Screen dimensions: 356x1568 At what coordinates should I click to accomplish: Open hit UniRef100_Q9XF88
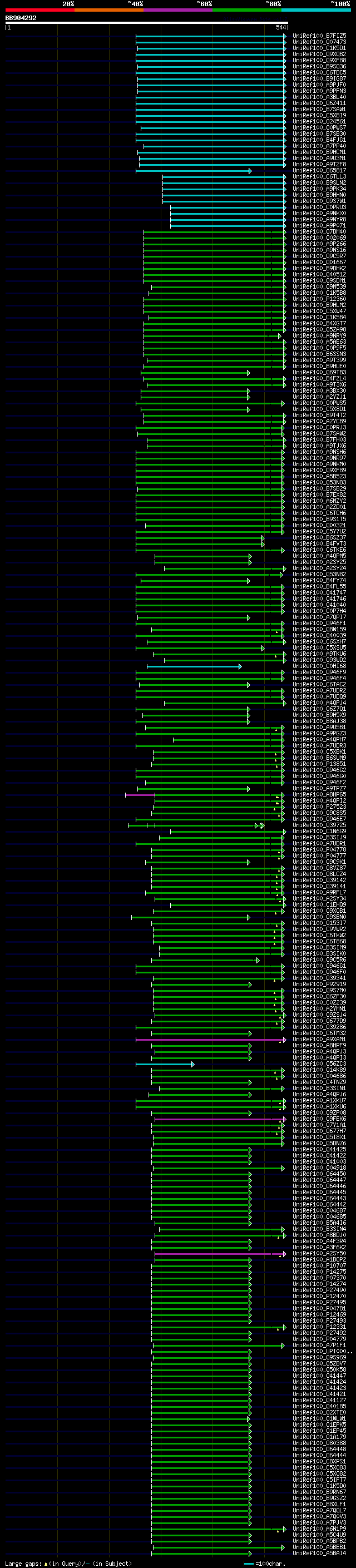pos(319,60)
